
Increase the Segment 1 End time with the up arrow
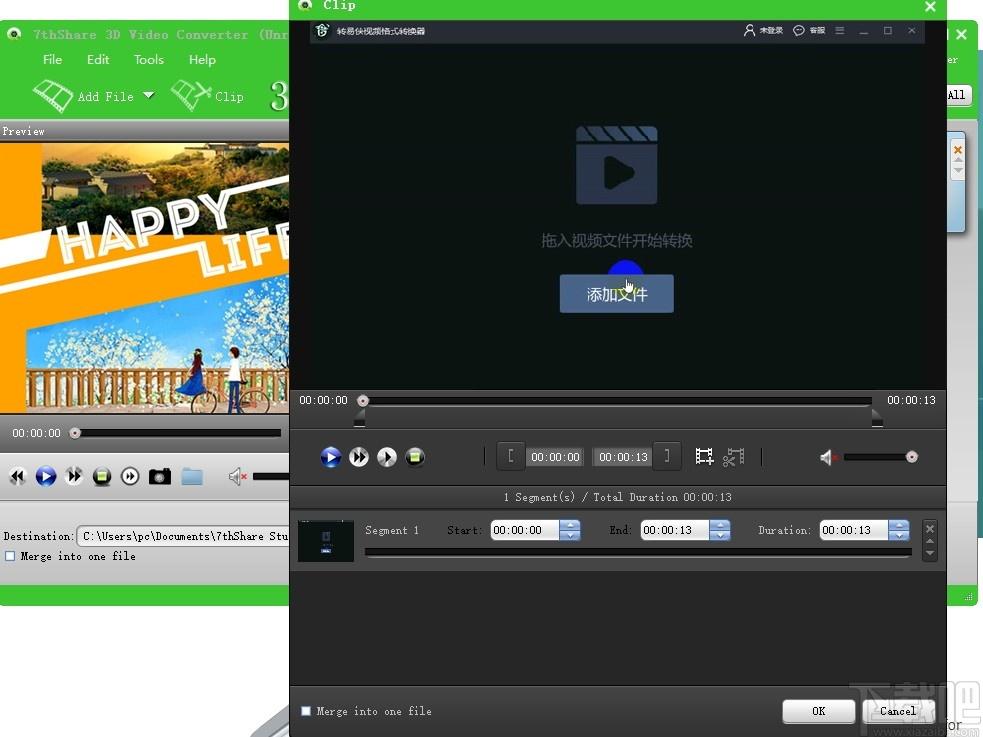point(720,525)
